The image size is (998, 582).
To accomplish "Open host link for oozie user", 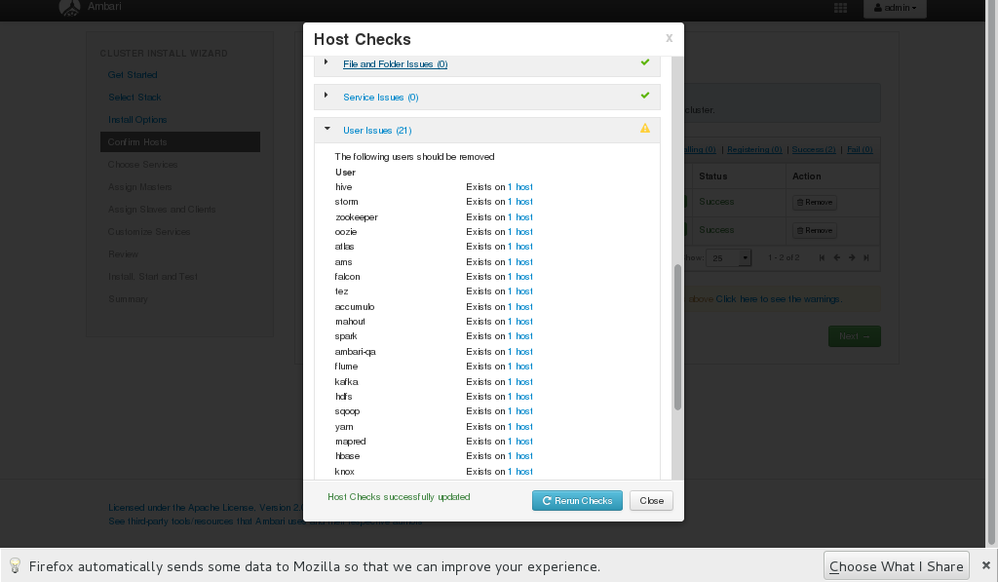I will coord(520,231).
